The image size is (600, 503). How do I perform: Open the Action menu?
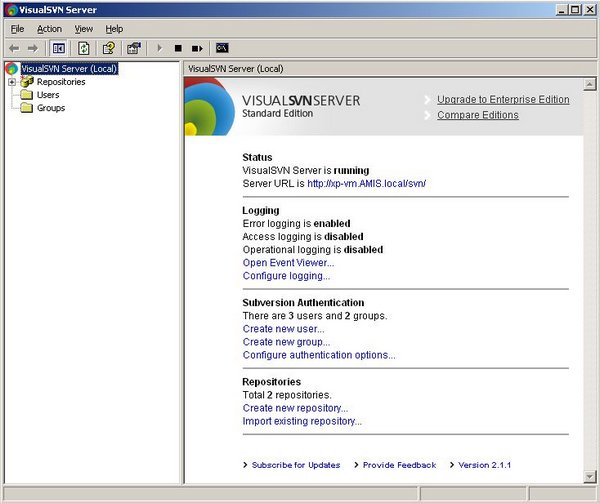(x=49, y=29)
